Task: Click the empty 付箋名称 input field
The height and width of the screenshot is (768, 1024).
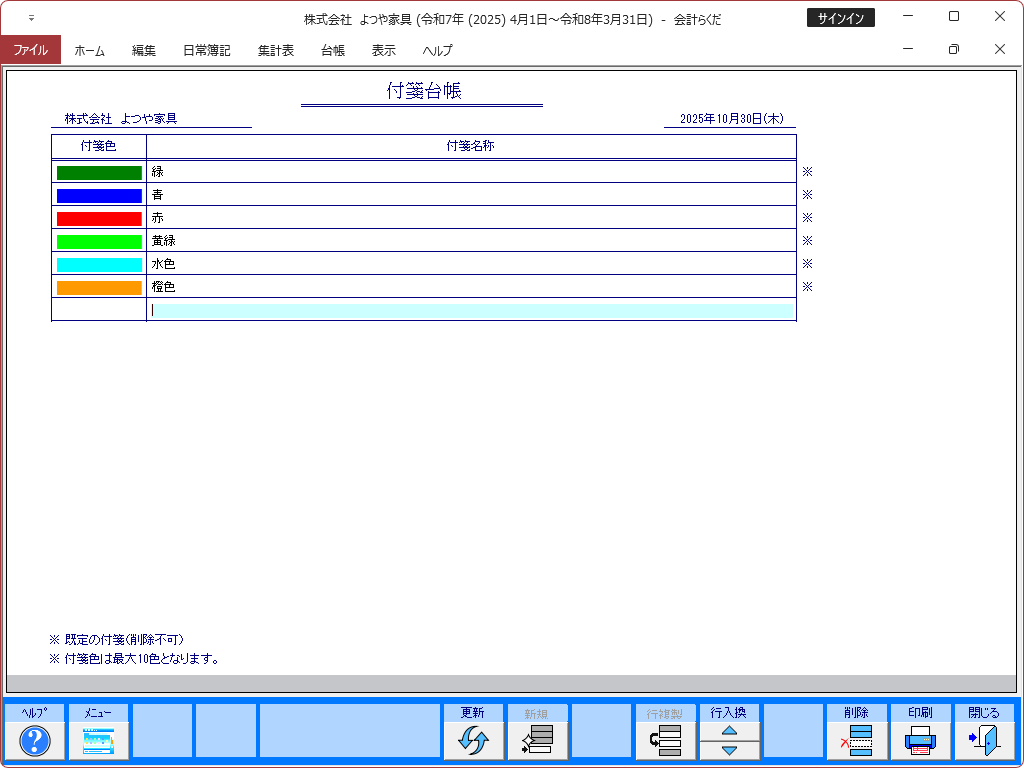Action: pos(471,311)
